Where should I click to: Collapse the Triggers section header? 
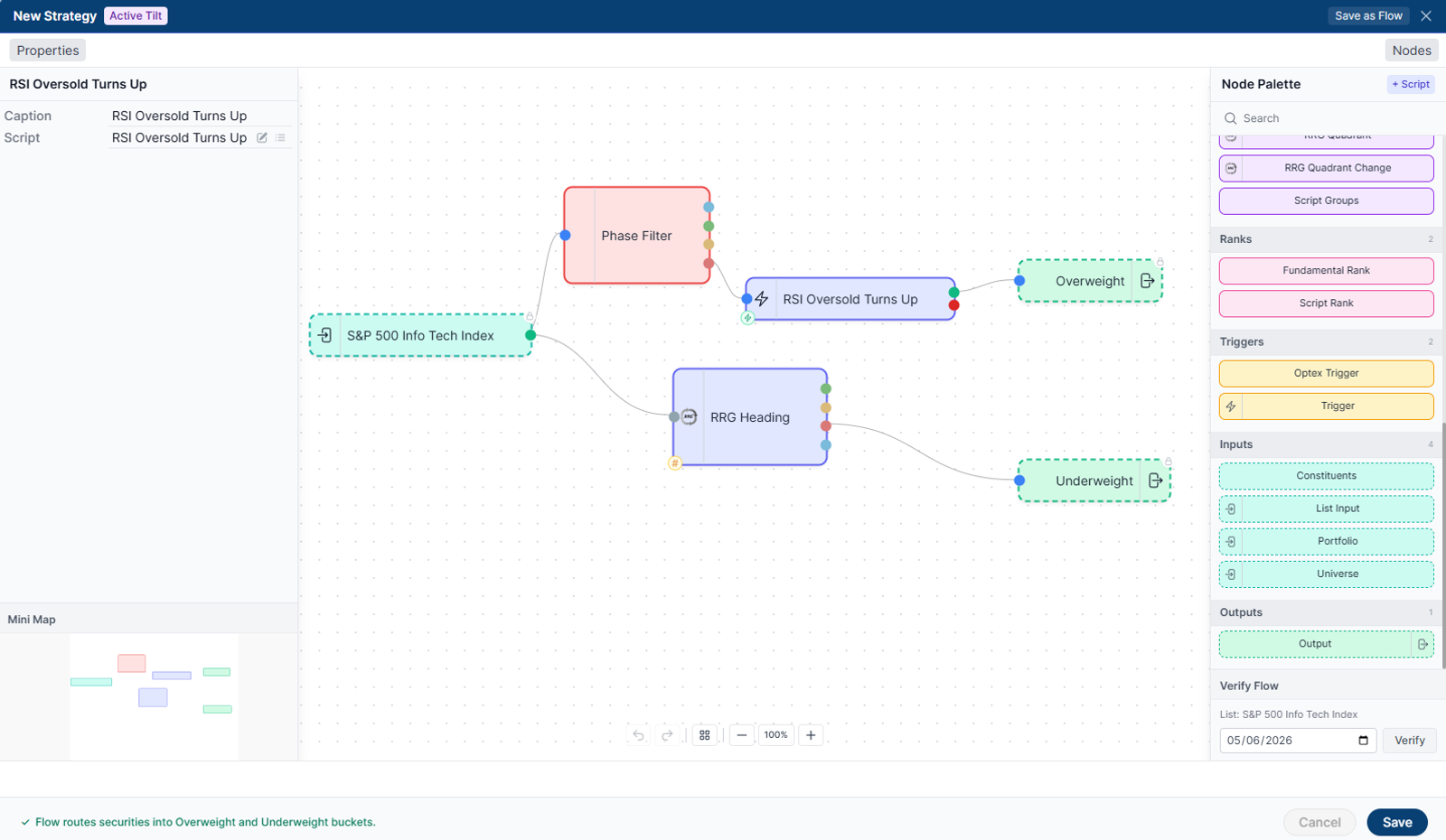click(x=1327, y=342)
